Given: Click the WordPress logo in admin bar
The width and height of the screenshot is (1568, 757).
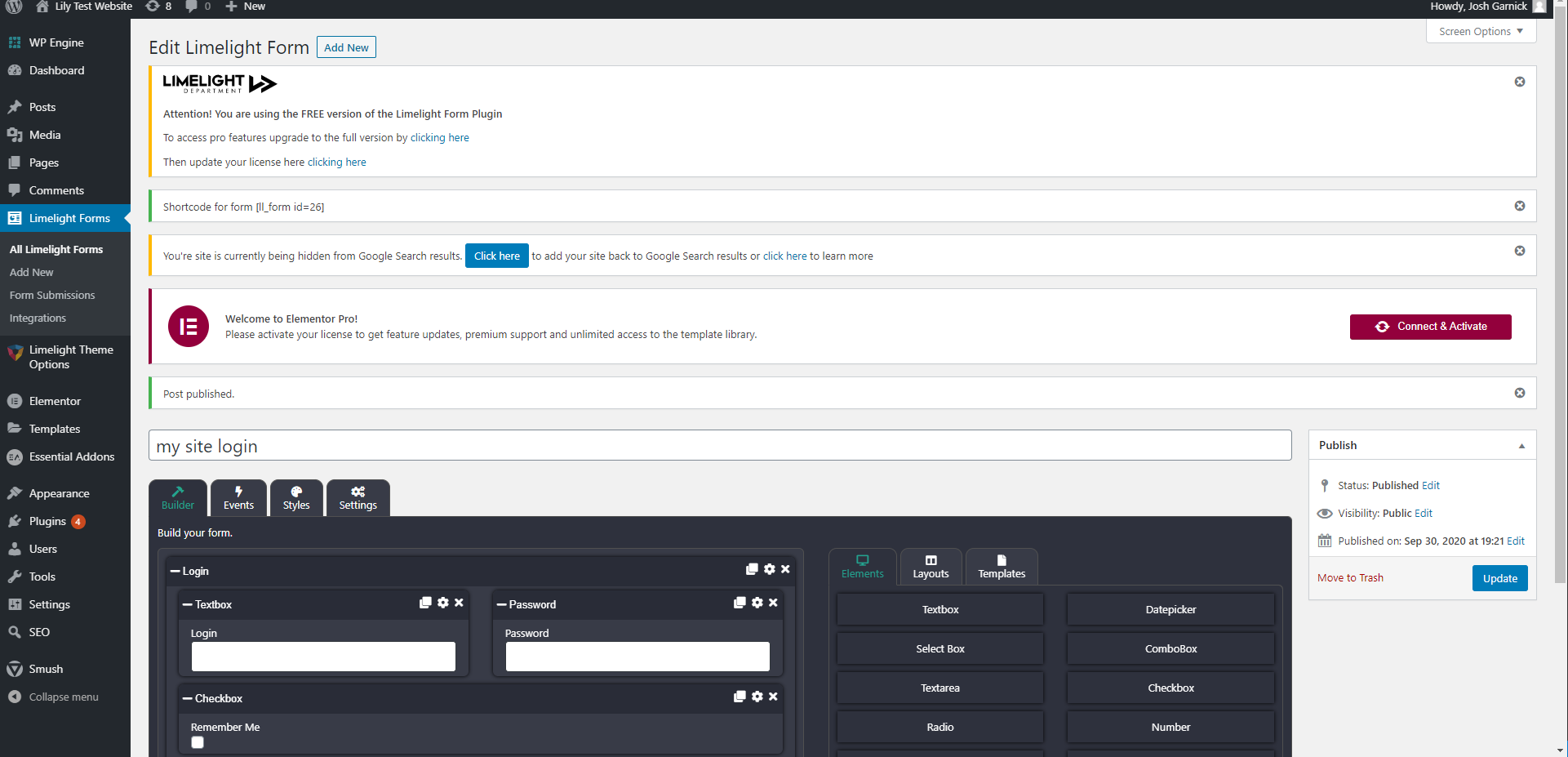Looking at the screenshot, I should [14, 7].
